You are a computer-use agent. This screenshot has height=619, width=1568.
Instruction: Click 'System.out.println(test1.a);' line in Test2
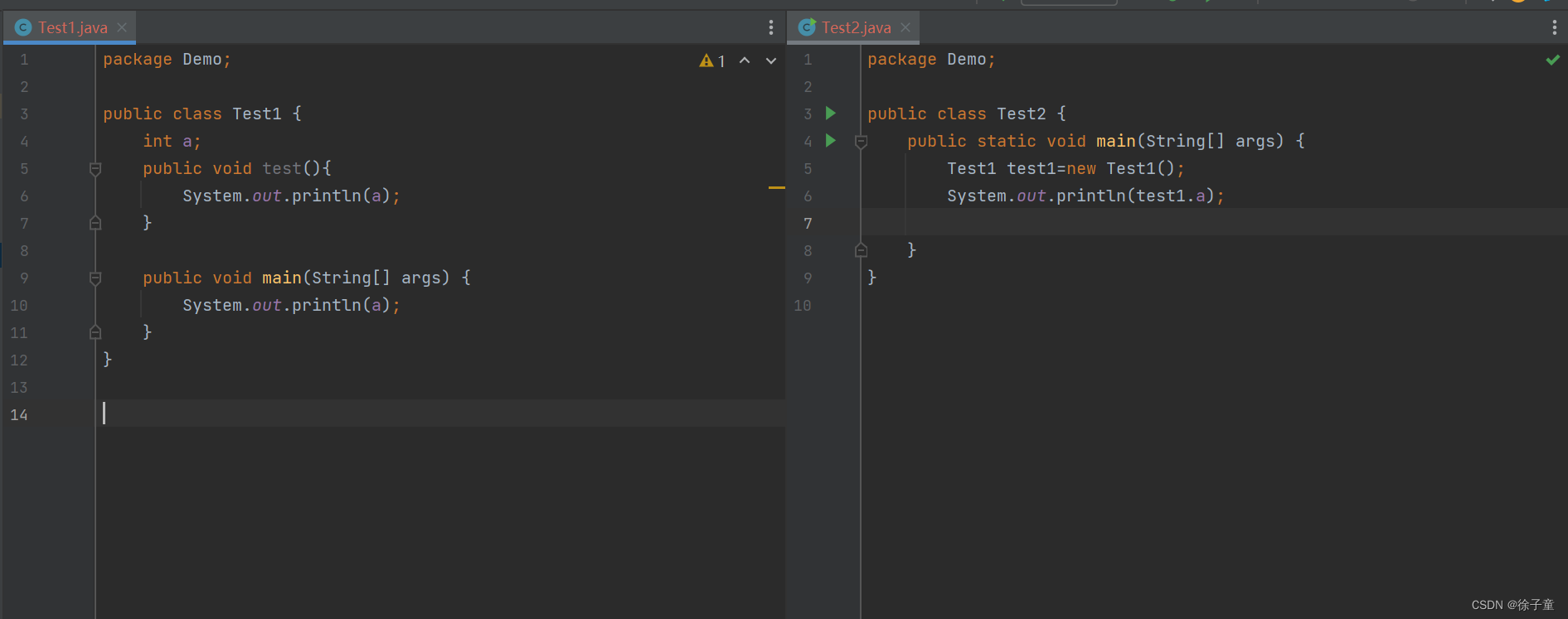pyautogui.click(x=1085, y=196)
